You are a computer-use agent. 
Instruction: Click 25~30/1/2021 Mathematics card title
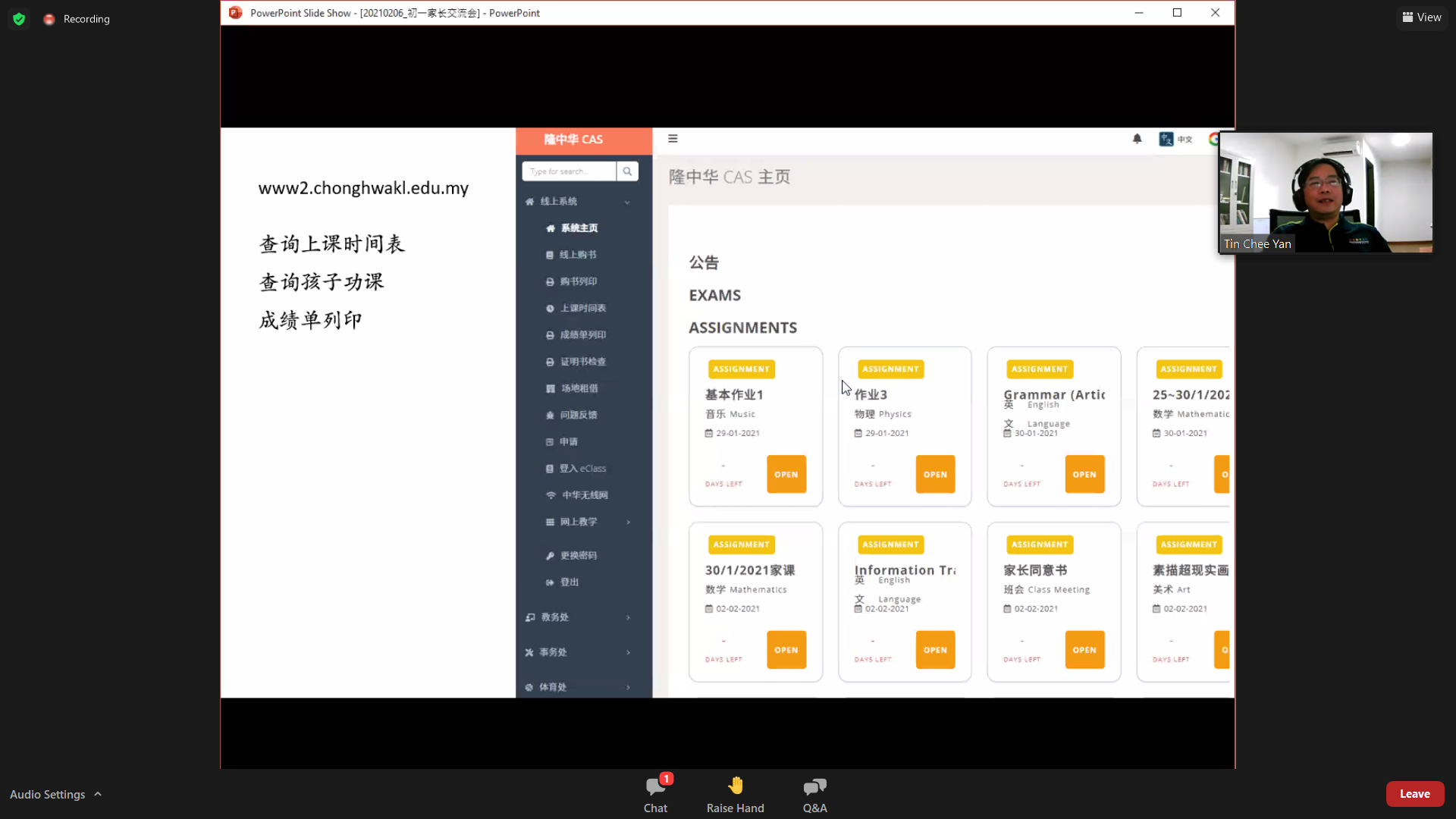(x=1191, y=394)
